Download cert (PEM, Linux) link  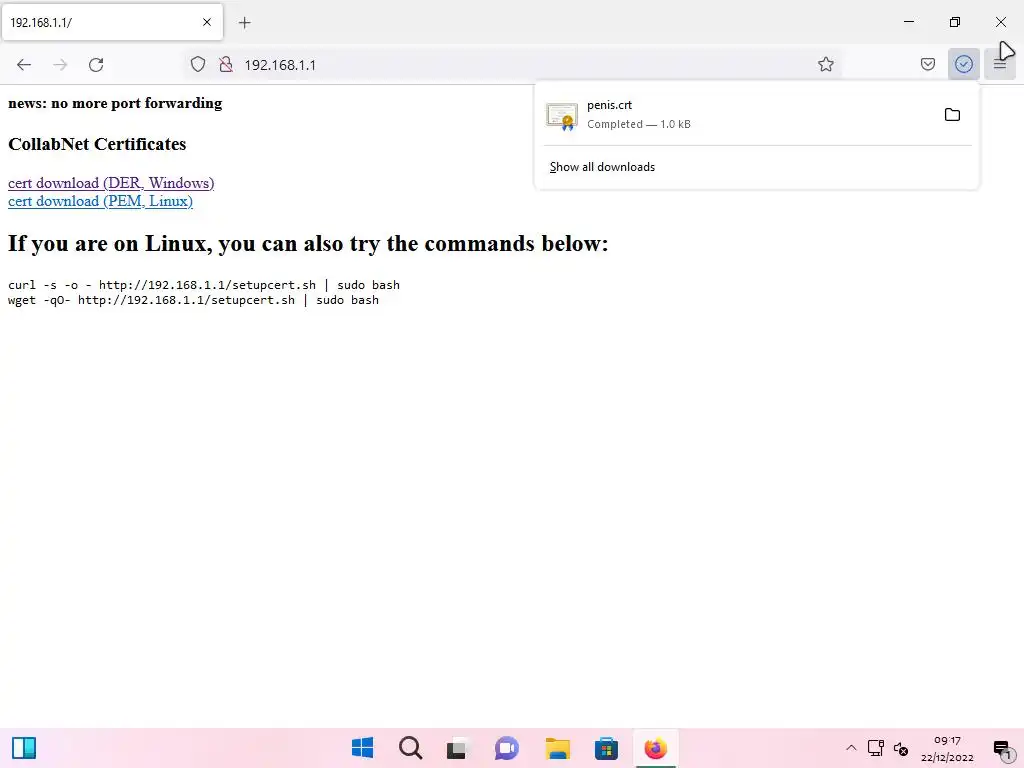tap(101, 201)
